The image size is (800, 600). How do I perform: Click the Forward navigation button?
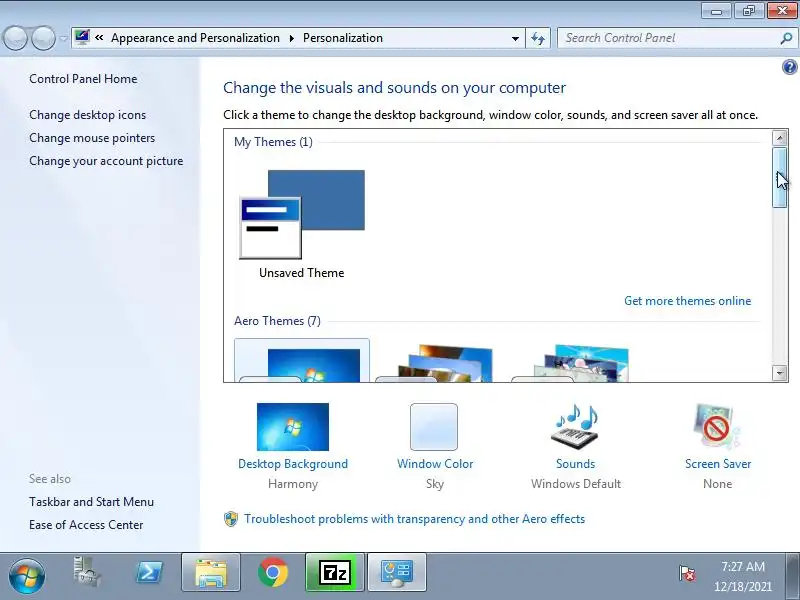[x=43, y=38]
